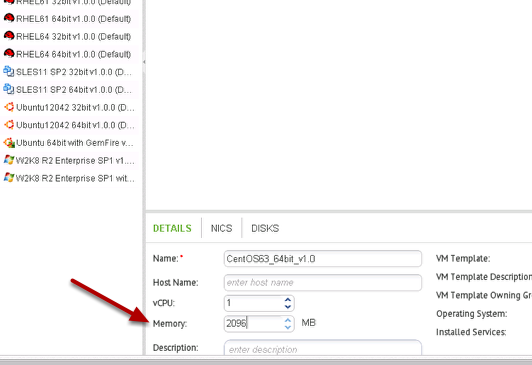Select SLES11 SP2 32bit v1.0.0 template

pos(74,72)
